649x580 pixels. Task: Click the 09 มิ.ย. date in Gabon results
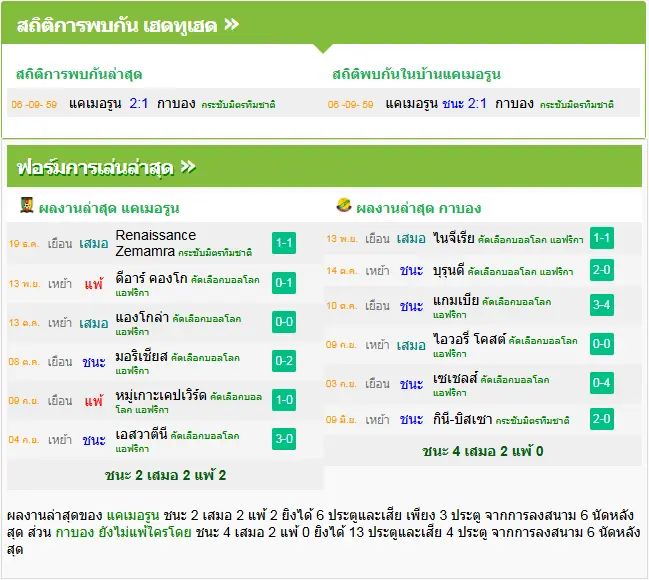click(341, 420)
